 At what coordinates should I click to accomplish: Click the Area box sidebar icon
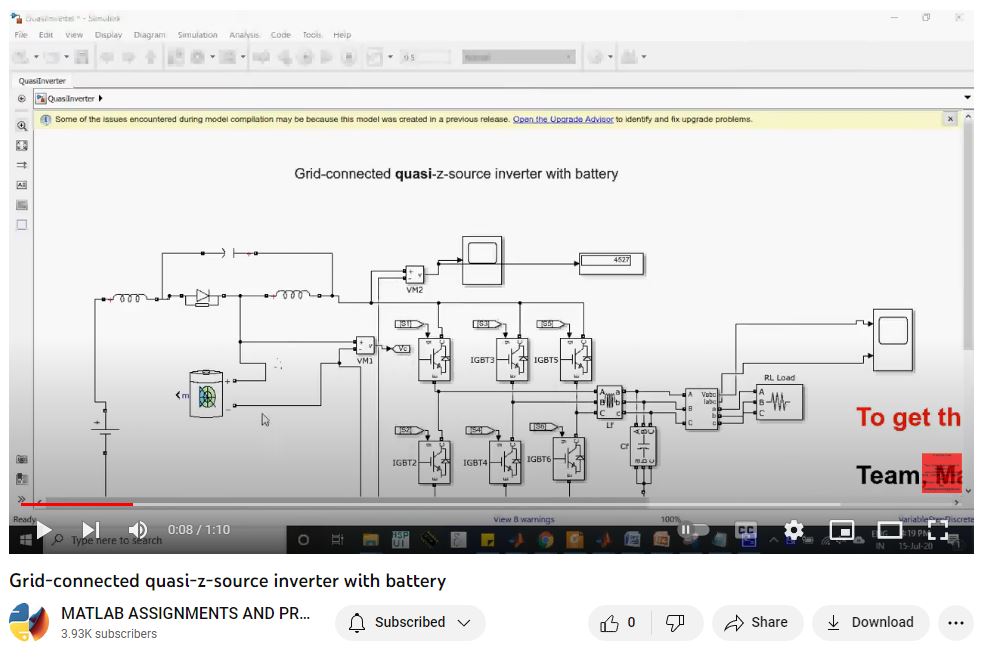[22, 225]
